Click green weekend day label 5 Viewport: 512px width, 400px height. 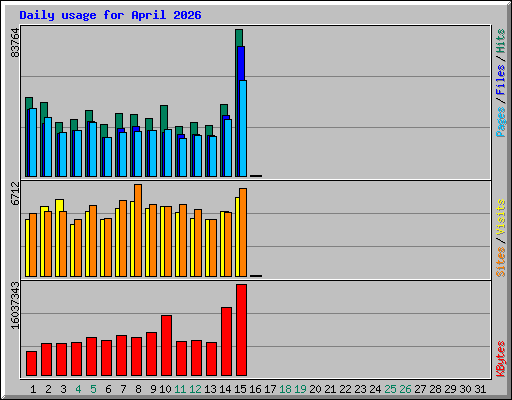point(93,389)
